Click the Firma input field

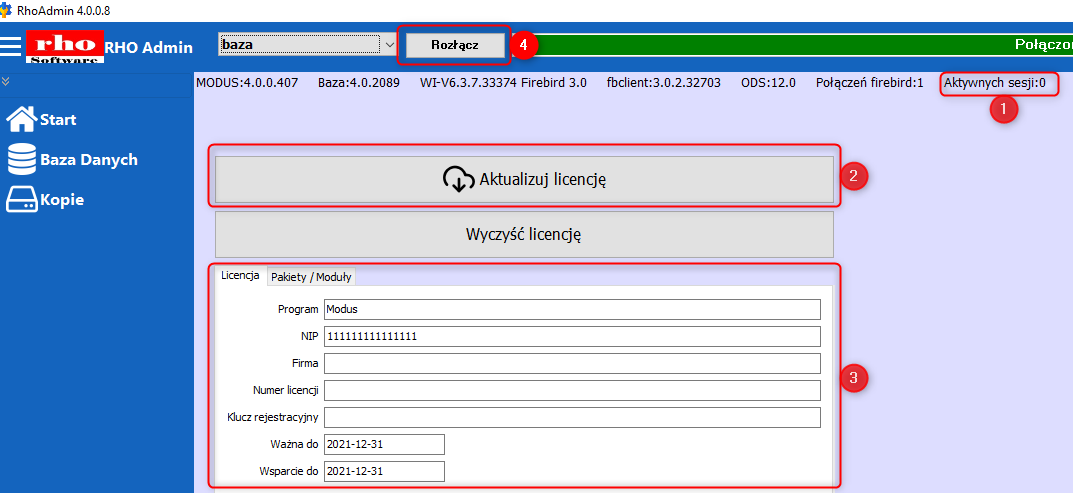pyautogui.click(x=572, y=364)
